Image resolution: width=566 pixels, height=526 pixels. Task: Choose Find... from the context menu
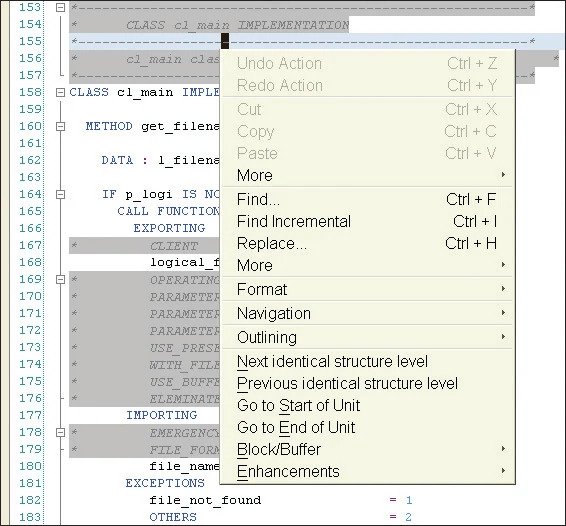tap(367, 199)
